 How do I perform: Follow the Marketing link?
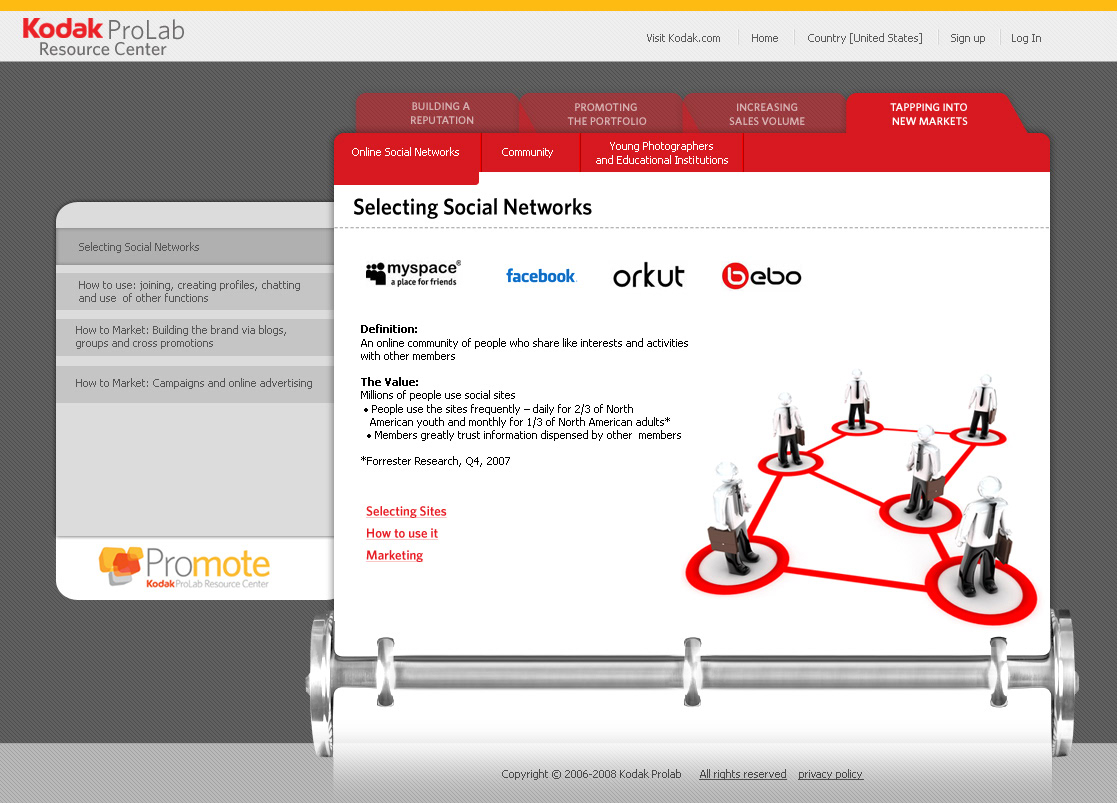395,556
